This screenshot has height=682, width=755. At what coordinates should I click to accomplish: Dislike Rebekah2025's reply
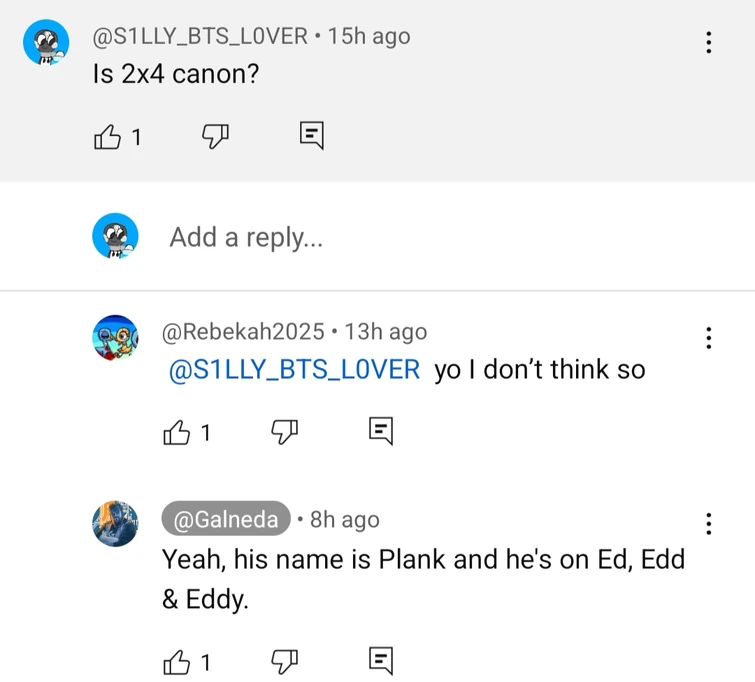[x=284, y=432]
